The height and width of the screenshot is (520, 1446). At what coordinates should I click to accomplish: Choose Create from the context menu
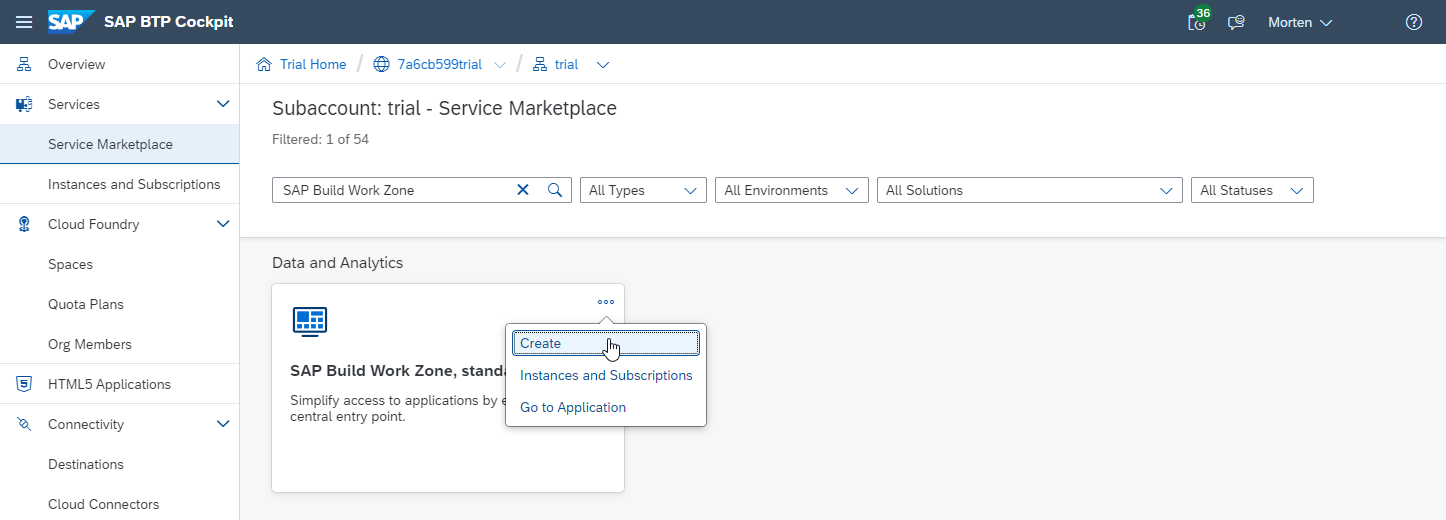click(x=606, y=343)
